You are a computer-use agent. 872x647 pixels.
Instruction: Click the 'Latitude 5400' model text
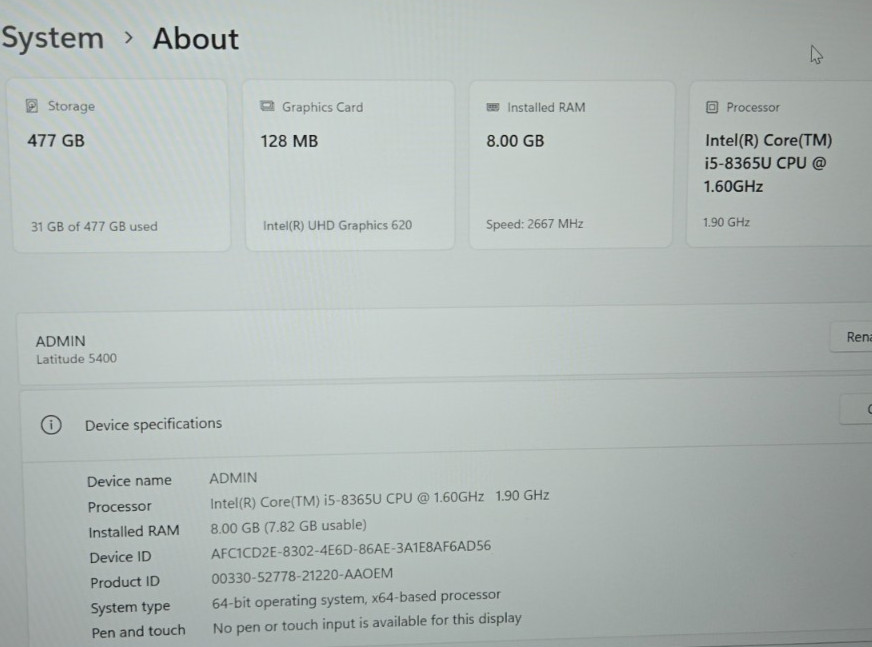pyautogui.click(x=77, y=359)
